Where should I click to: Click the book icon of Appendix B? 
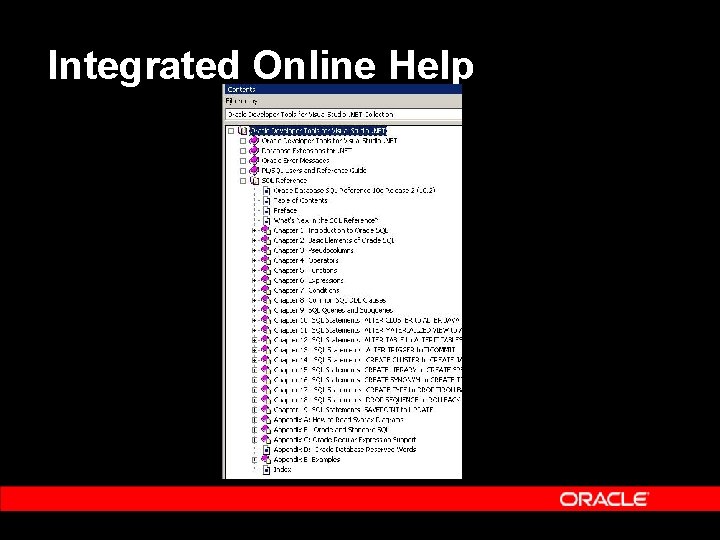click(266, 430)
